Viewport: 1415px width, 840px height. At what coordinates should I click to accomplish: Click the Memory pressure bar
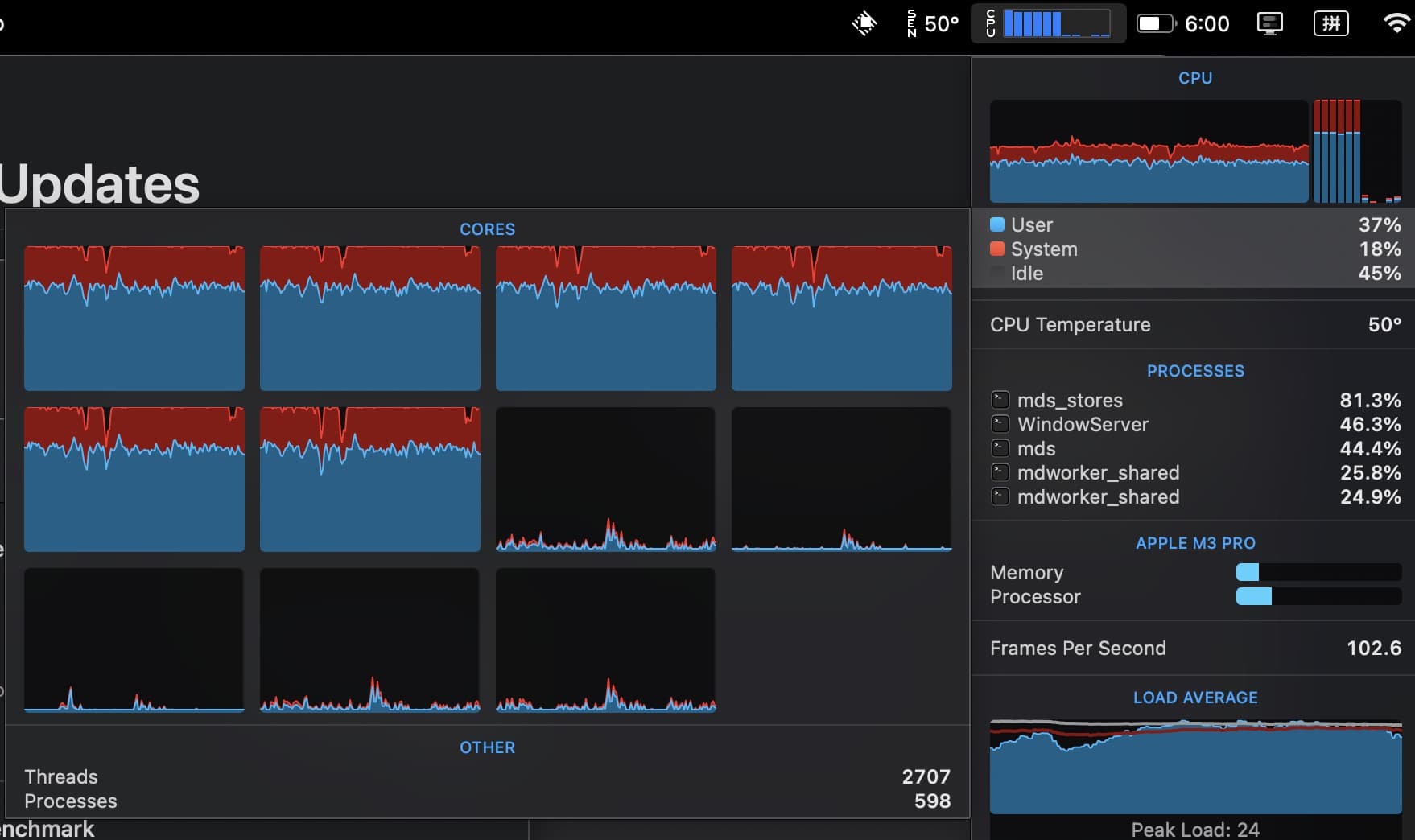click(x=1318, y=572)
